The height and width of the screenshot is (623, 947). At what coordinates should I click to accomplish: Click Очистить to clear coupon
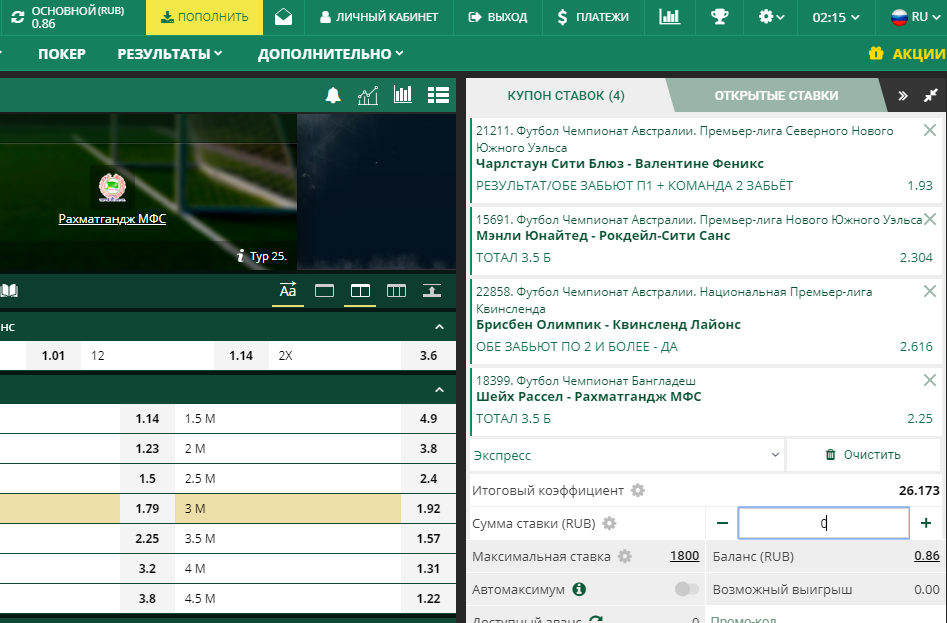coord(863,455)
